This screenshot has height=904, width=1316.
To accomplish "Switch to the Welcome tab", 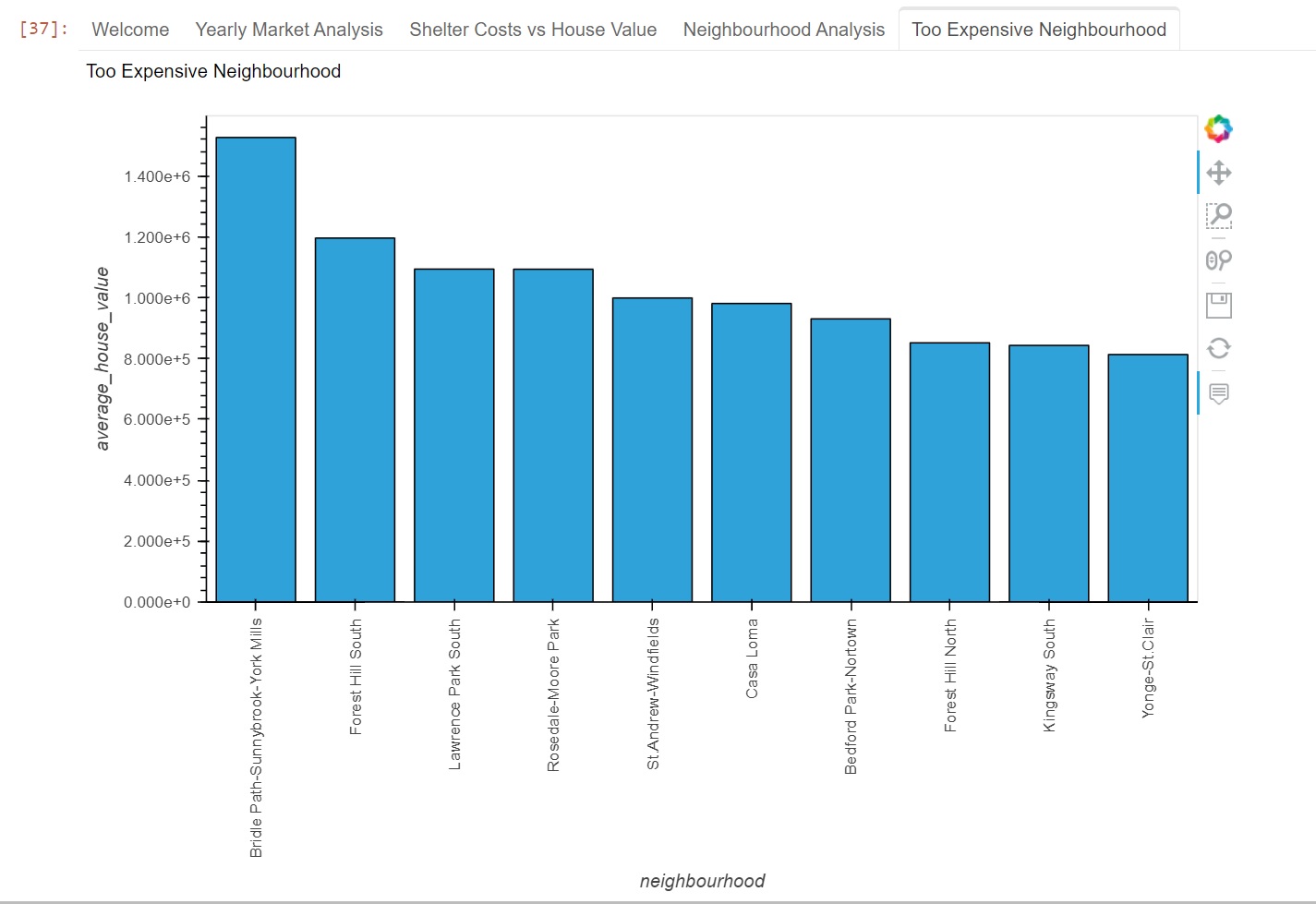I will point(129,29).
